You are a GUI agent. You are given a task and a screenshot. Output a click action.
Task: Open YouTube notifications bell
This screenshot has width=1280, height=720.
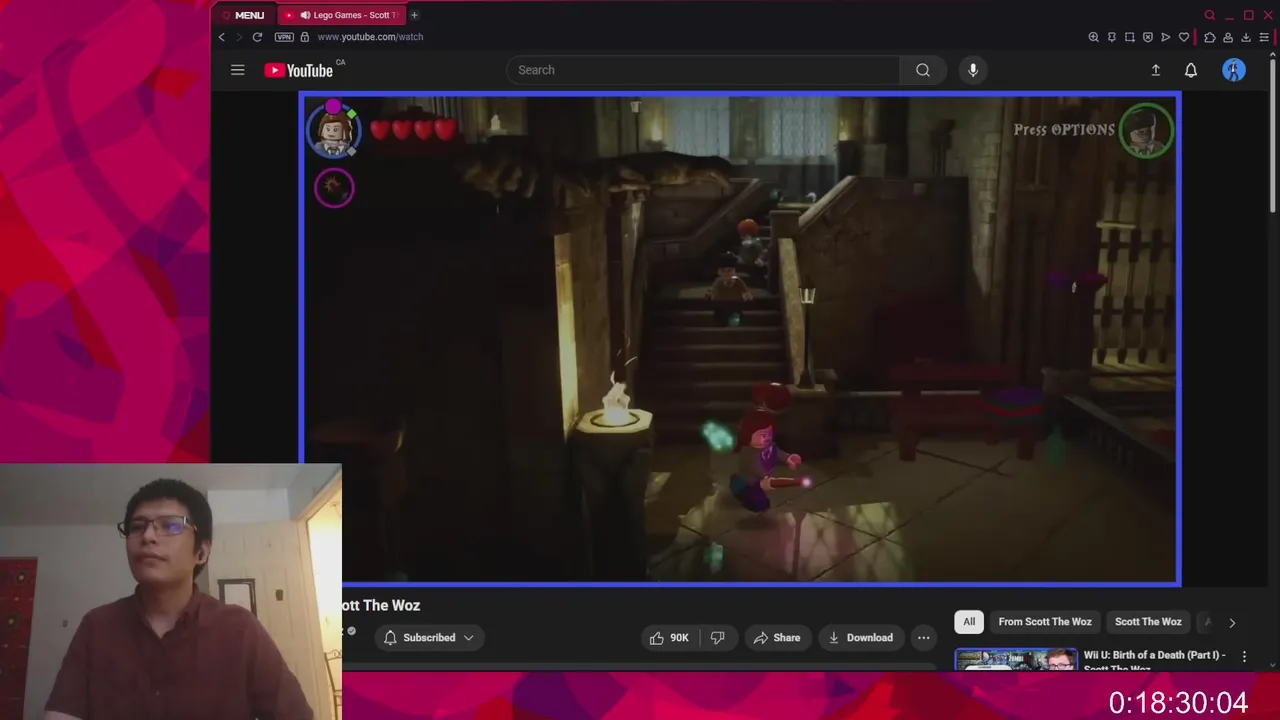(x=1191, y=70)
